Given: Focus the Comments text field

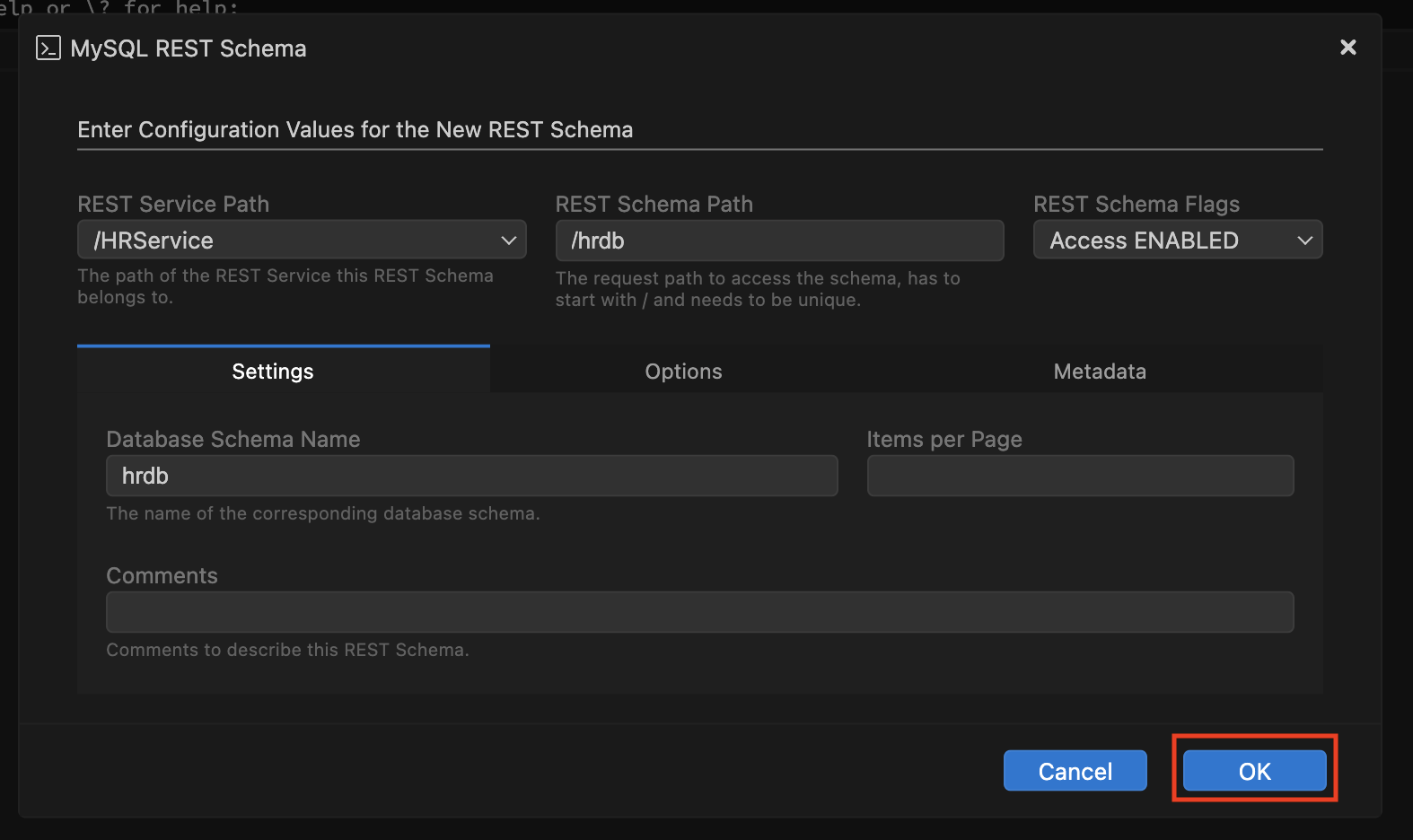Looking at the screenshot, I should pyautogui.click(x=699, y=612).
